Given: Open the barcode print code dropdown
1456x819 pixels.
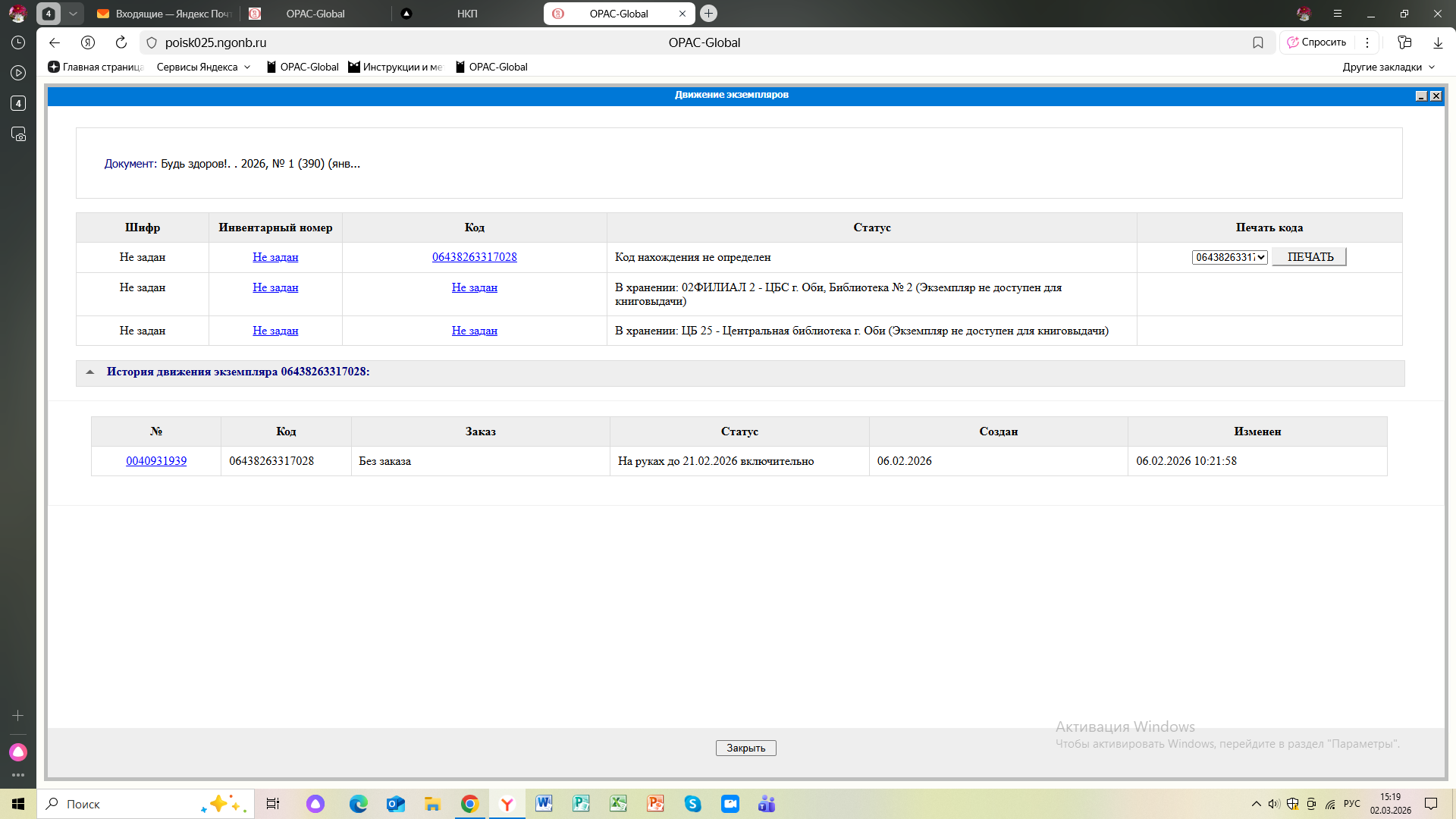Looking at the screenshot, I should click(1229, 257).
